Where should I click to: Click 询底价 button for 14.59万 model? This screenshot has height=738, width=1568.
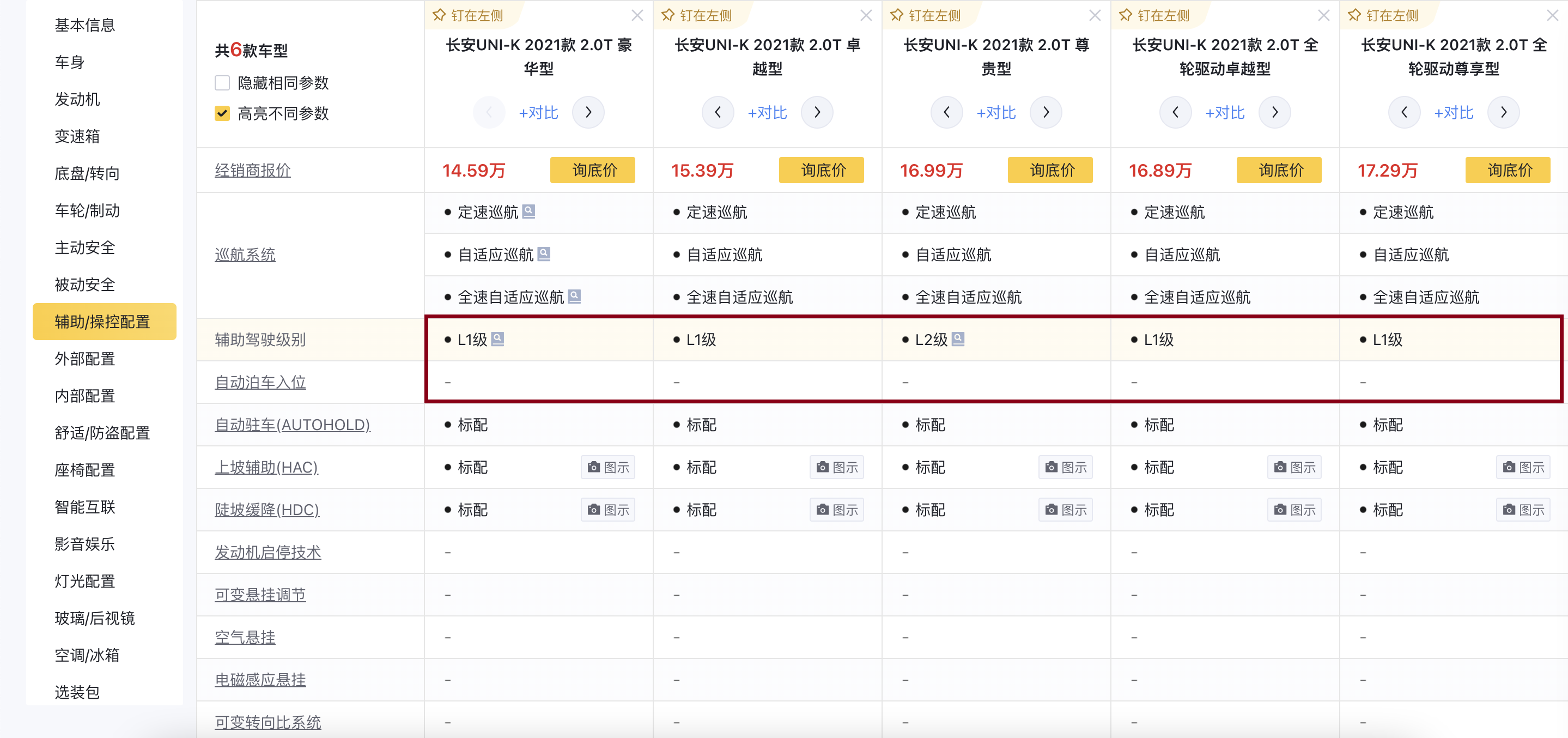592,170
